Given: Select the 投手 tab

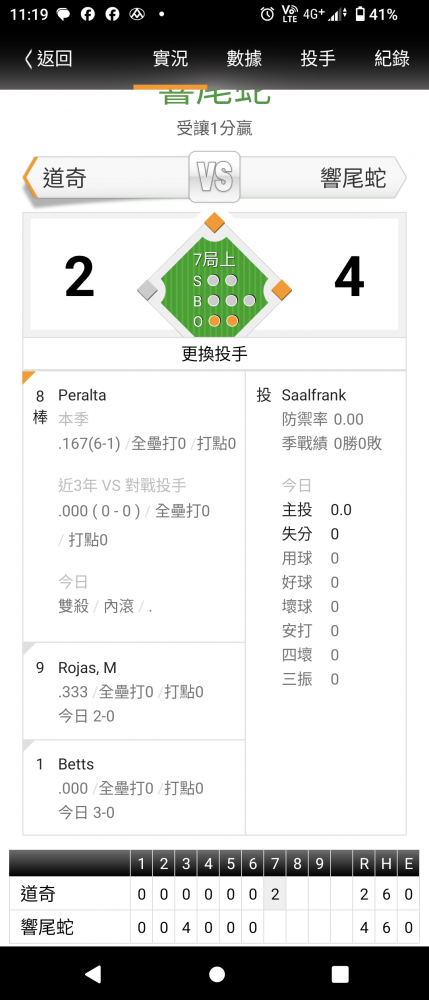Looking at the screenshot, I should pyautogui.click(x=318, y=59).
